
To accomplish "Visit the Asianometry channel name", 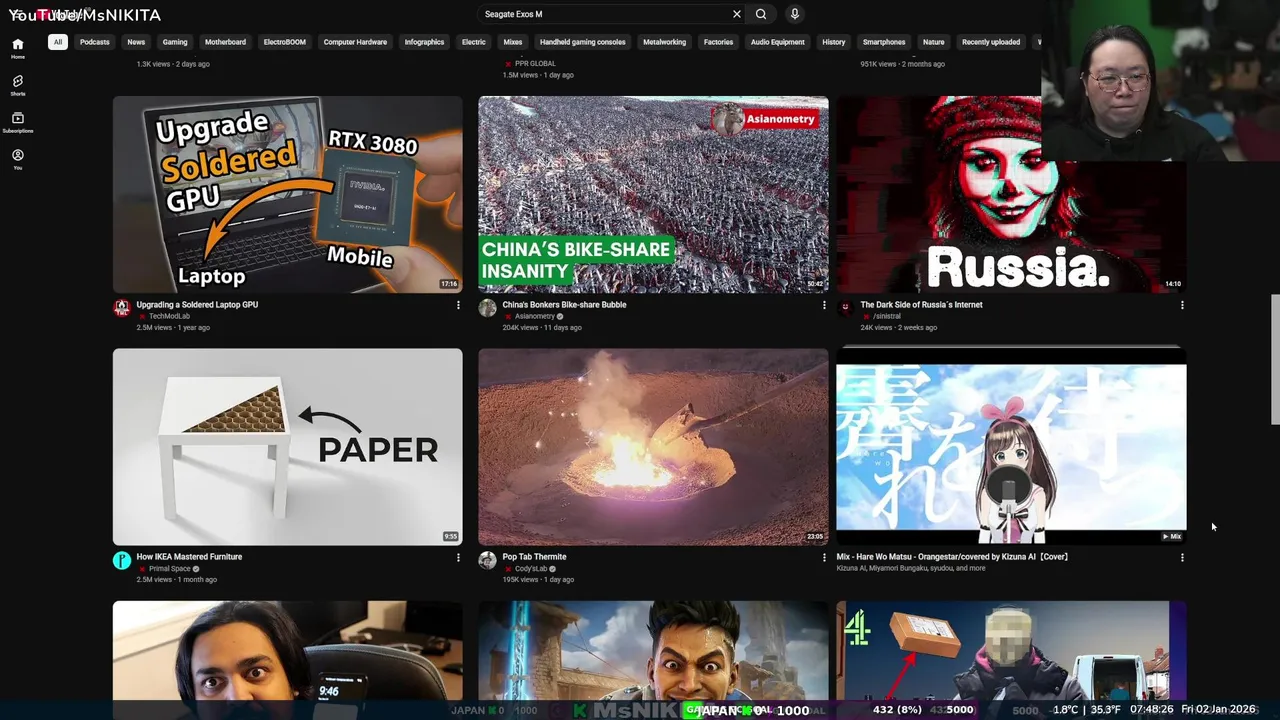I will [534, 316].
